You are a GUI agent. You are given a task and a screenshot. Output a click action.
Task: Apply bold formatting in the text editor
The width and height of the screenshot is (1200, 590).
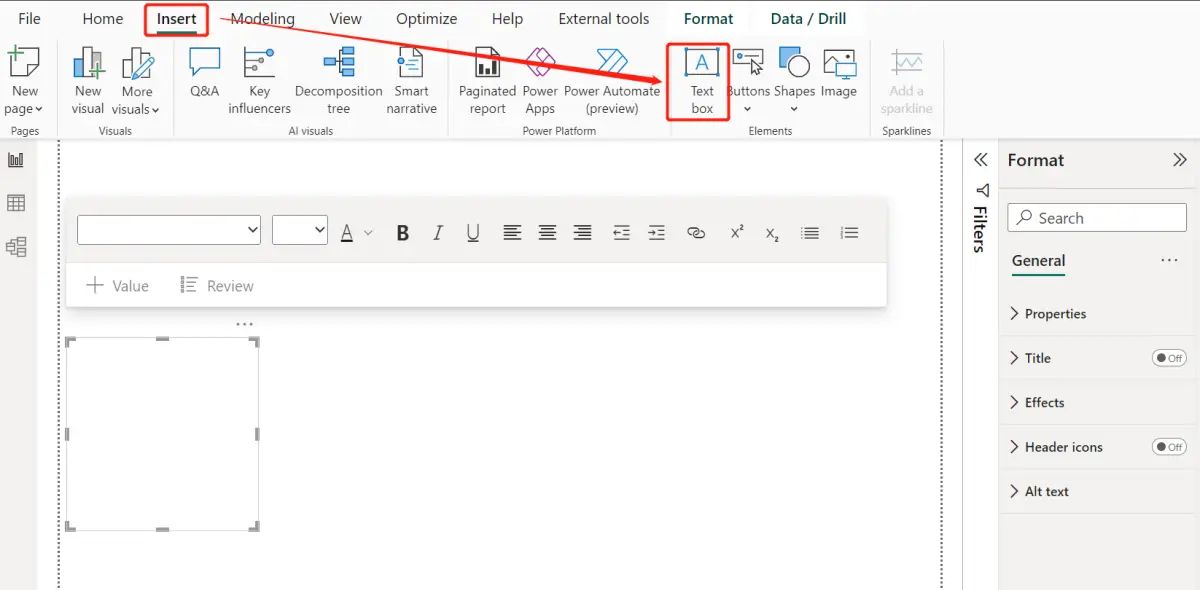402,232
